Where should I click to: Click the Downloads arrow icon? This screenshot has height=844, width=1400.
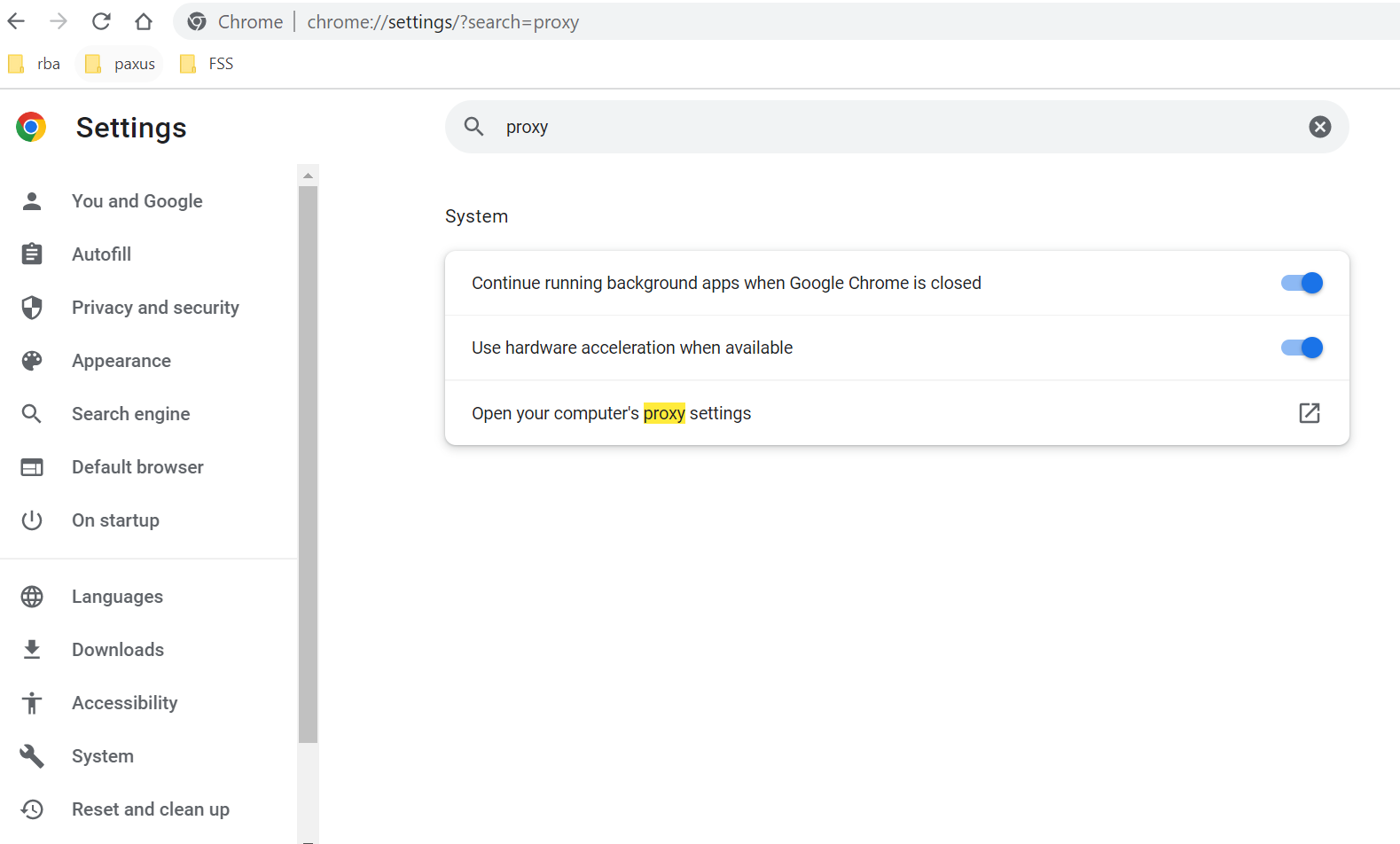point(32,650)
